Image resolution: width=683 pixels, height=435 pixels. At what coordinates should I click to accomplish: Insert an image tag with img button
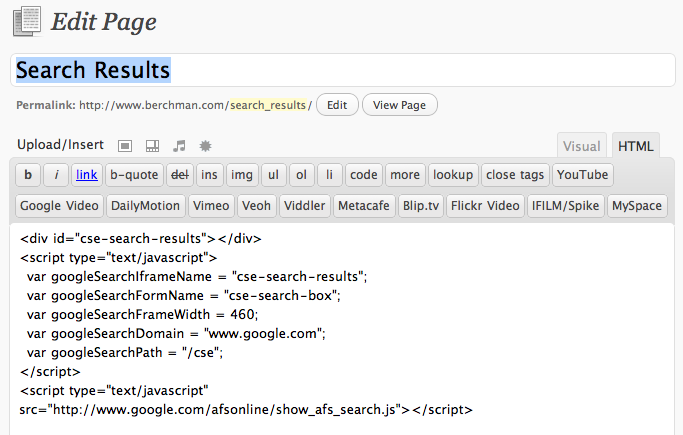pos(242,175)
